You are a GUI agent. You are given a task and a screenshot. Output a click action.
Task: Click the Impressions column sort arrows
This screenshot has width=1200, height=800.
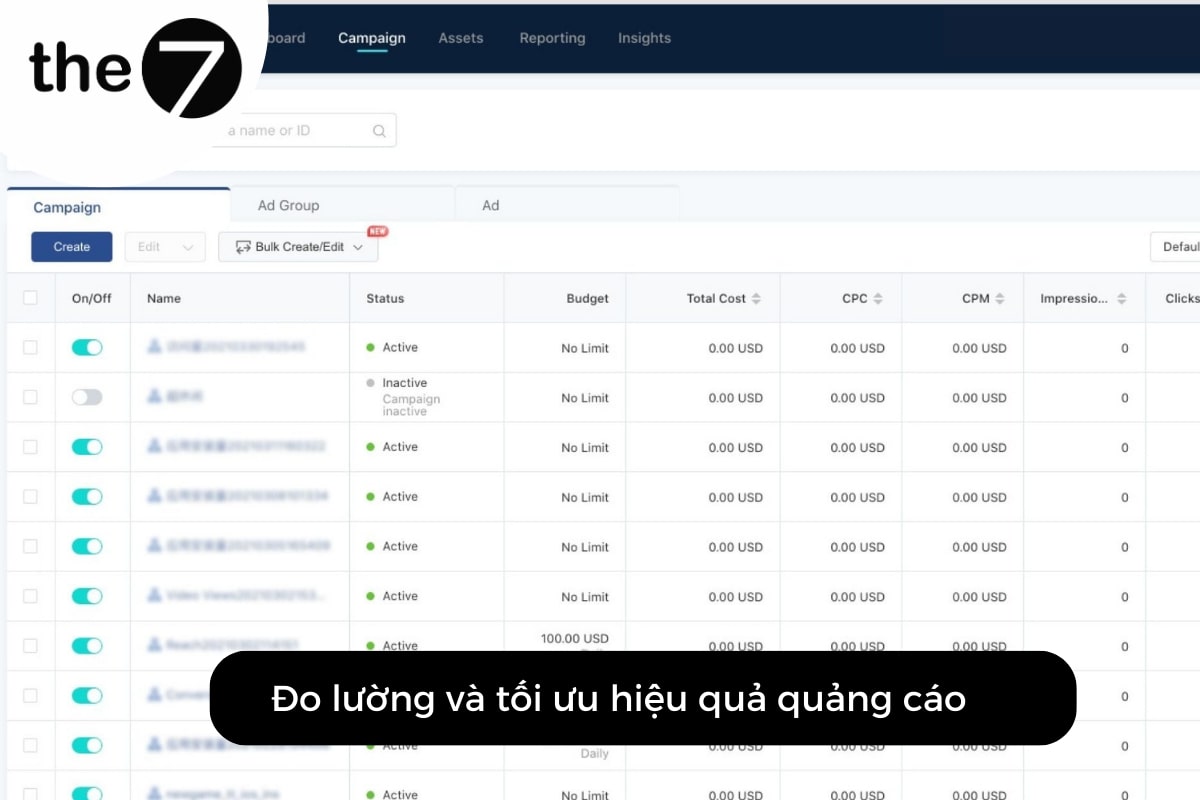[x=1122, y=299]
